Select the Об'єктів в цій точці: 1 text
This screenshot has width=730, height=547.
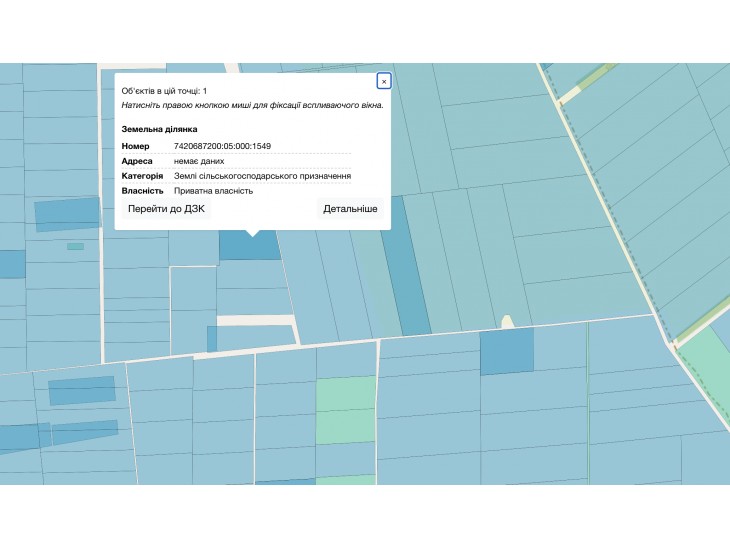pyautogui.click(x=164, y=91)
